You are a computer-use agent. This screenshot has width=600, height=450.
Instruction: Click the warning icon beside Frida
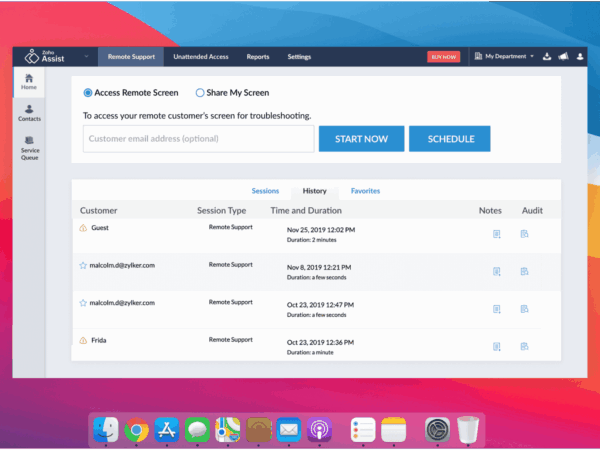83,341
